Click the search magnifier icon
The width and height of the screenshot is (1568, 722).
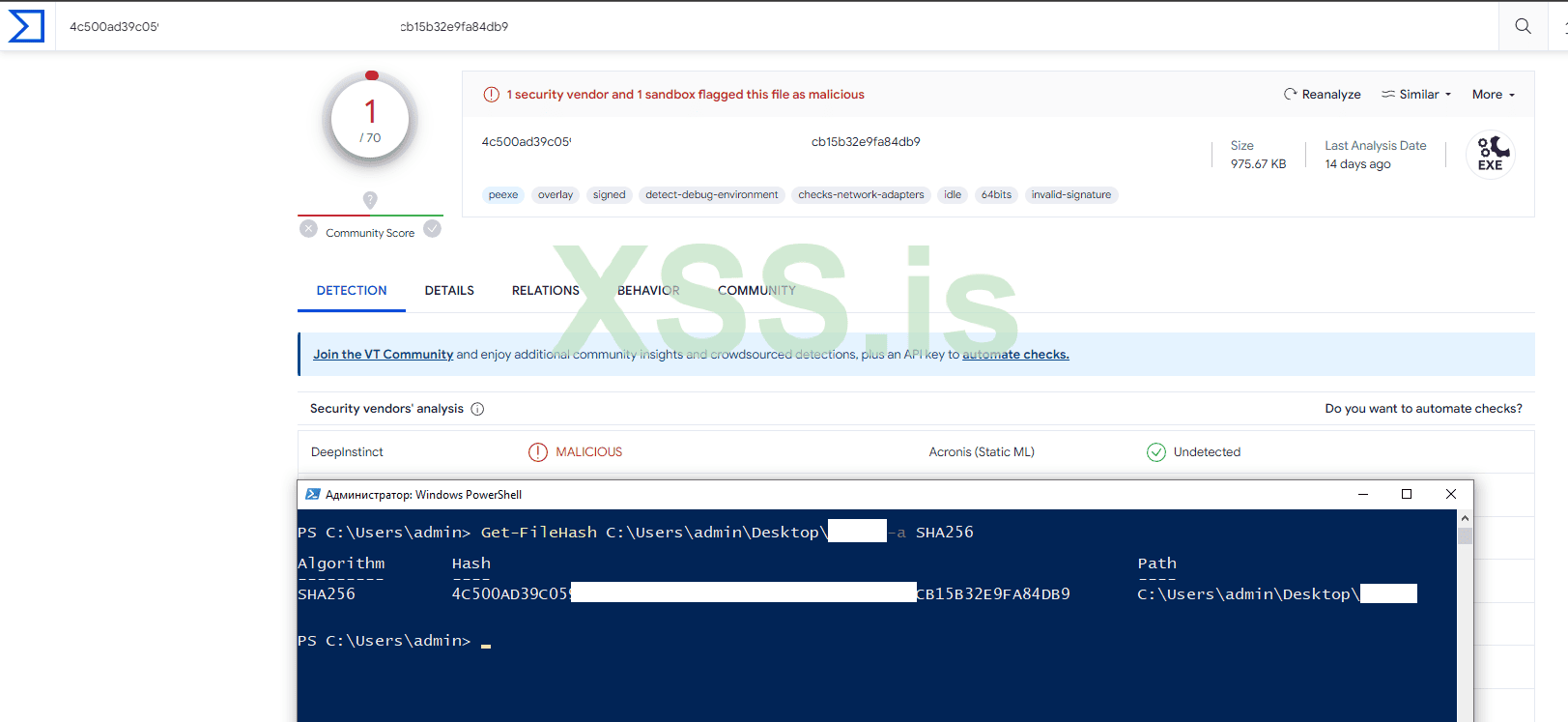tap(1523, 26)
